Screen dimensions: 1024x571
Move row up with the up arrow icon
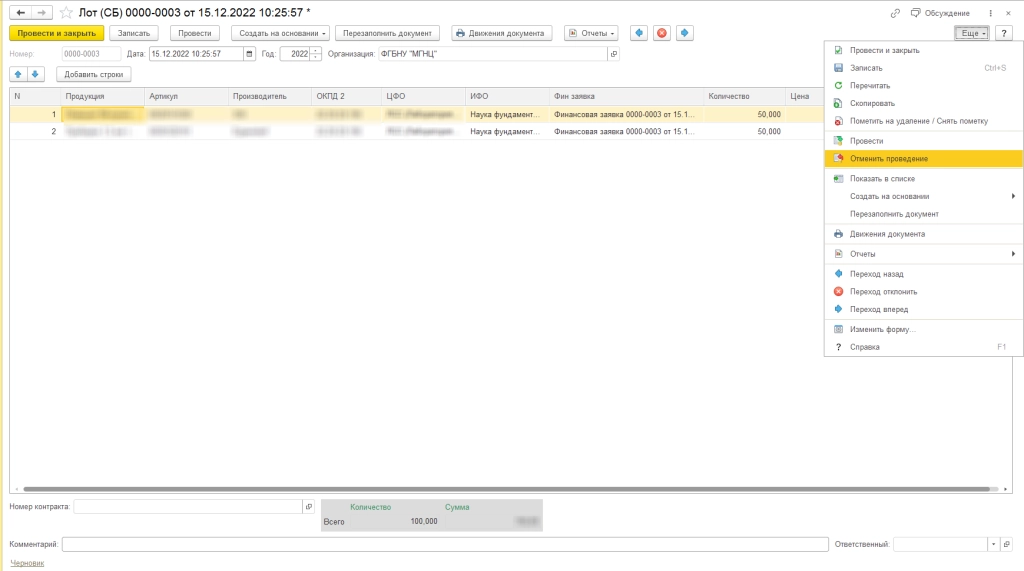click(18, 74)
